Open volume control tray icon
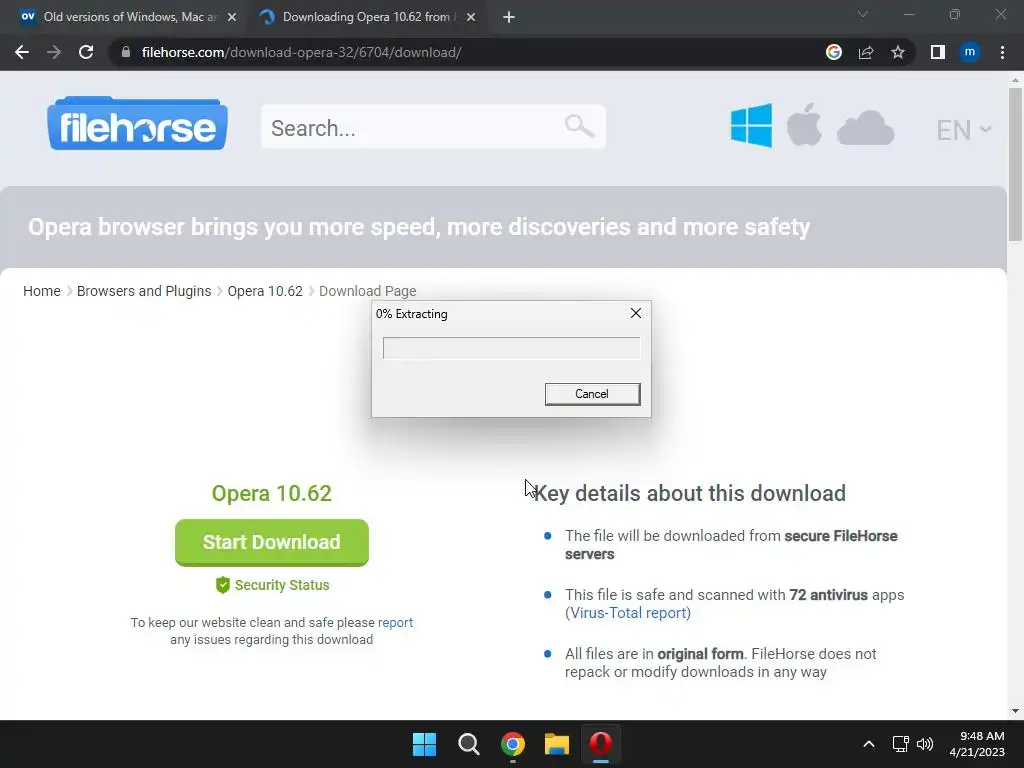 pos(925,744)
